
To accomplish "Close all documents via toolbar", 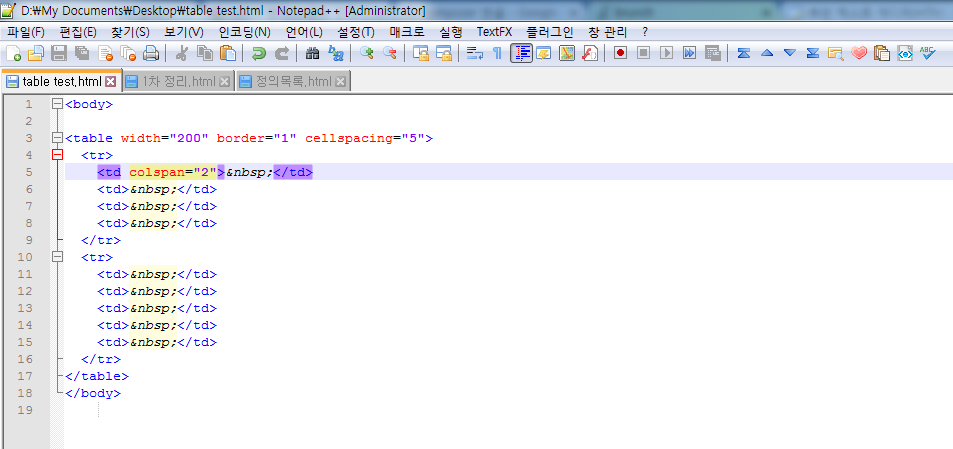I will click(x=128, y=53).
